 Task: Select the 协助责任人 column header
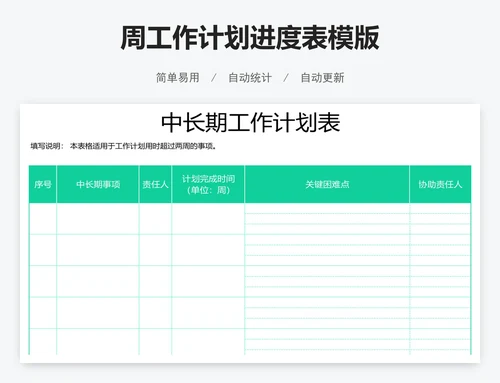[x=440, y=184]
